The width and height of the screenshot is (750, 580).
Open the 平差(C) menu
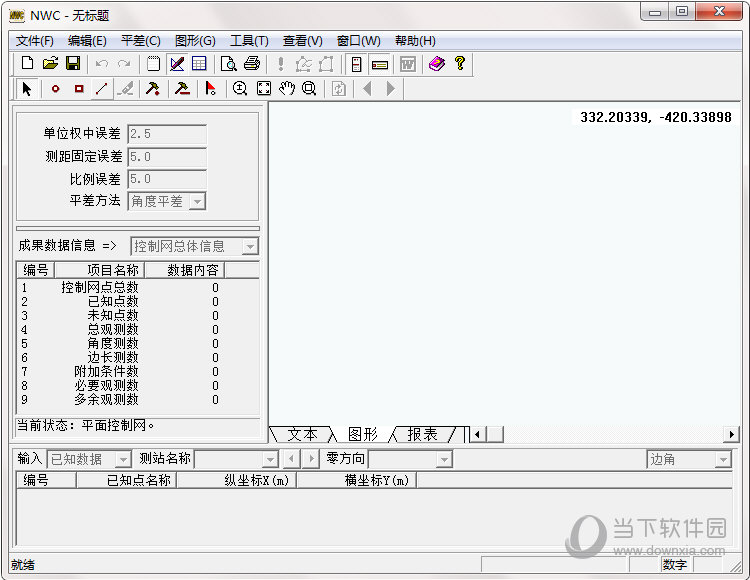pyautogui.click(x=141, y=41)
